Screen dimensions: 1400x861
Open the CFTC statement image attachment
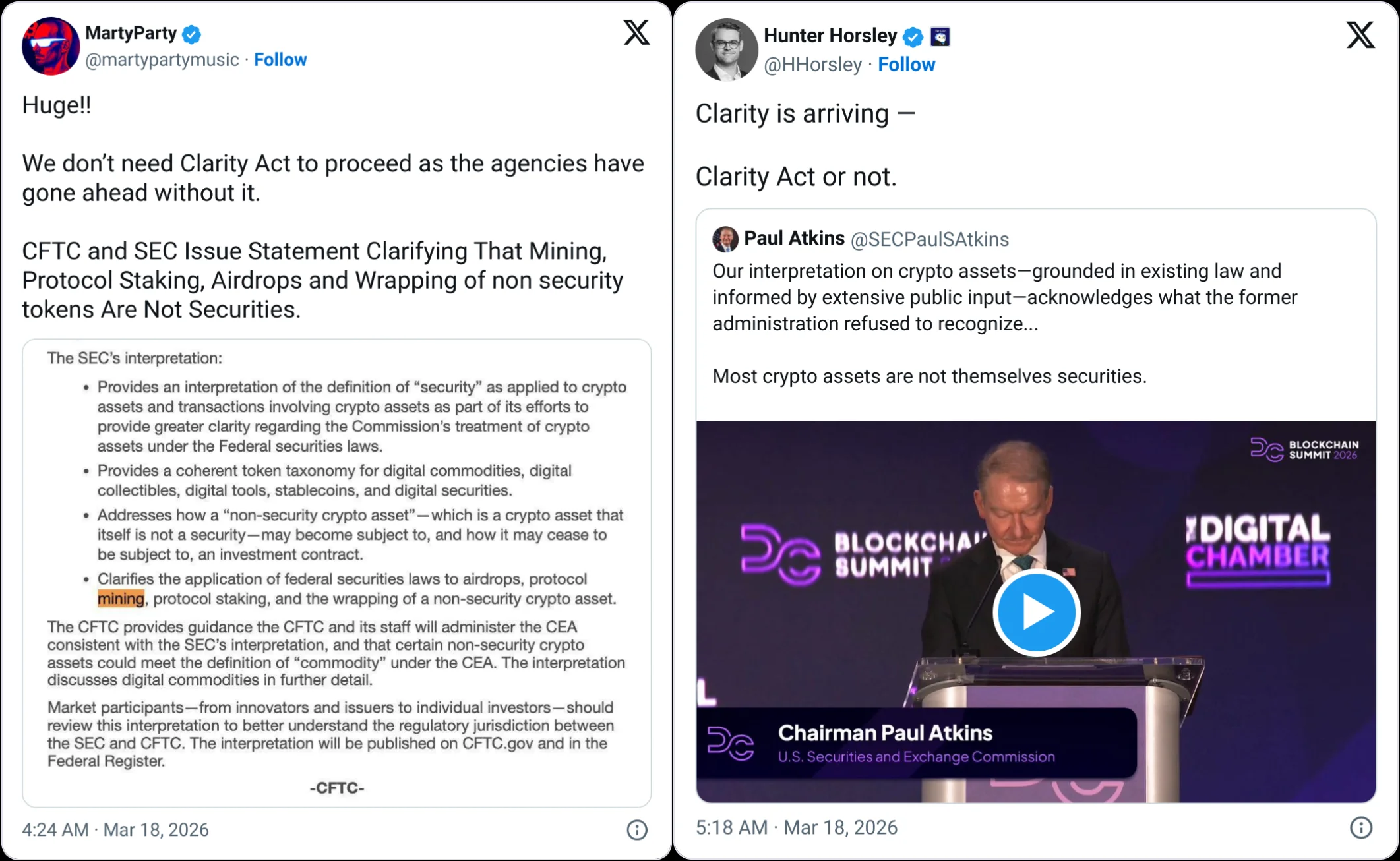[336, 572]
